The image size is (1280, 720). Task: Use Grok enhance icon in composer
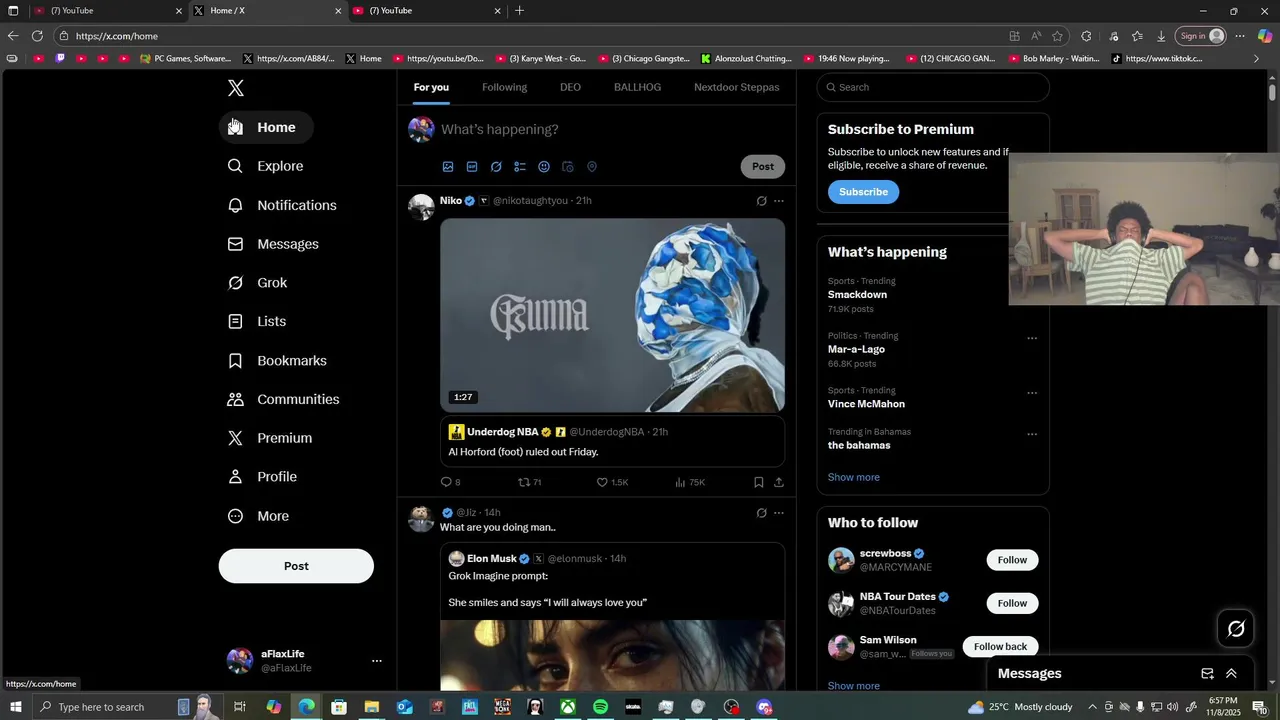(x=496, y=167)
